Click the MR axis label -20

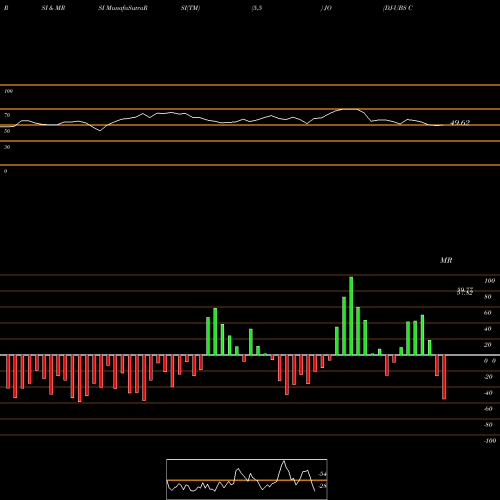point(488,377)
